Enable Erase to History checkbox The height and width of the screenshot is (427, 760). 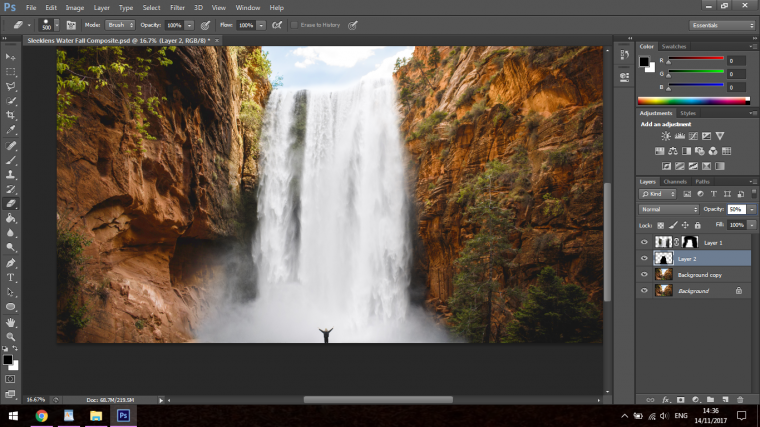(294, 25)
